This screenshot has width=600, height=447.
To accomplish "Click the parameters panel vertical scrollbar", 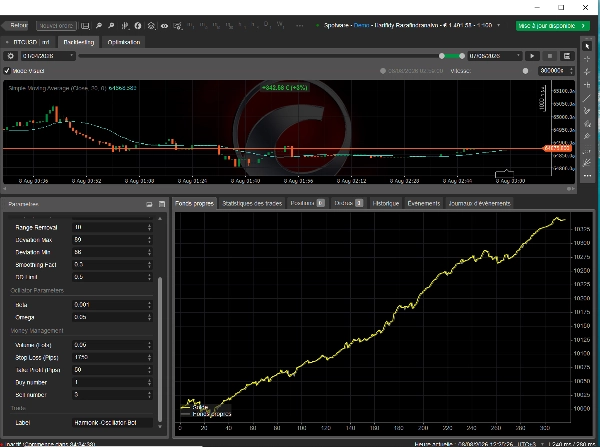I will tap(160, 349).
